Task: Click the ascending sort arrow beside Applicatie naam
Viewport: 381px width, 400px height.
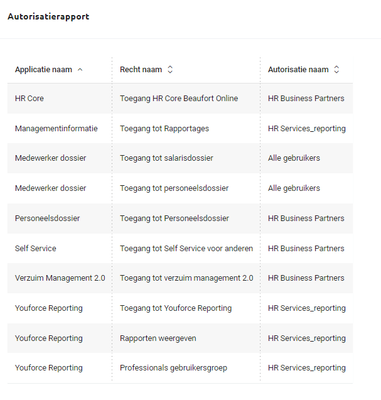Action: coord(80,70)
